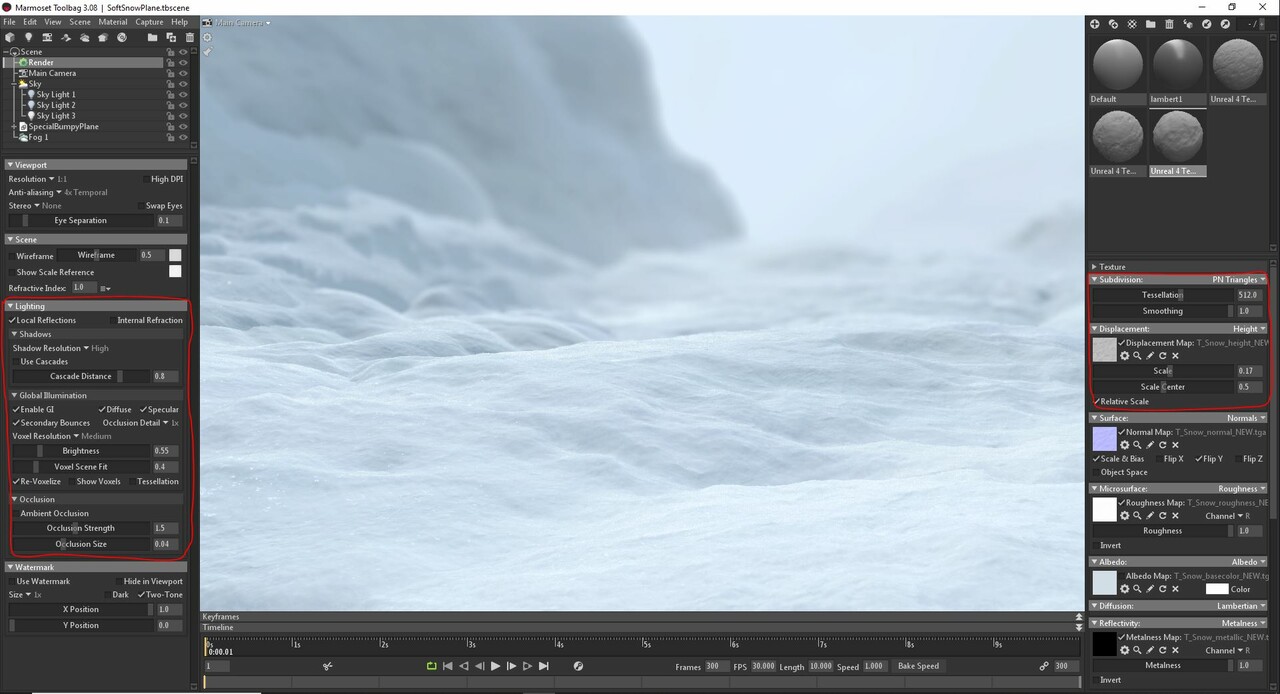Reload the normal map texture
The height and width of the screenshot is (694, 1280).
(x=1162, y=445)
